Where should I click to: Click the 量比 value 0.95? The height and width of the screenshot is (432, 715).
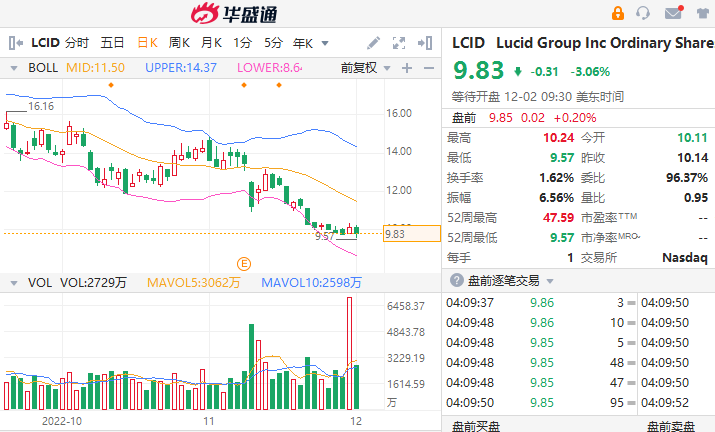point(696,198)
